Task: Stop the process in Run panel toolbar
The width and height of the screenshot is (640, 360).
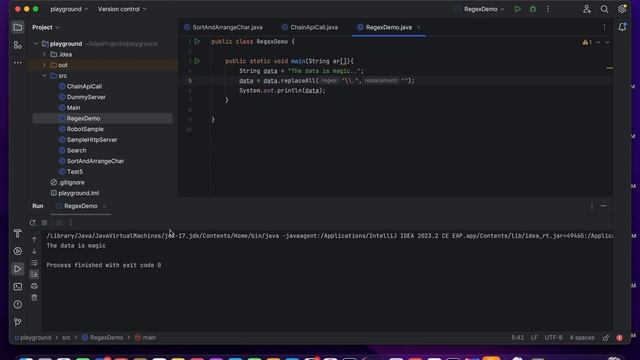Action: click(44, 223)
